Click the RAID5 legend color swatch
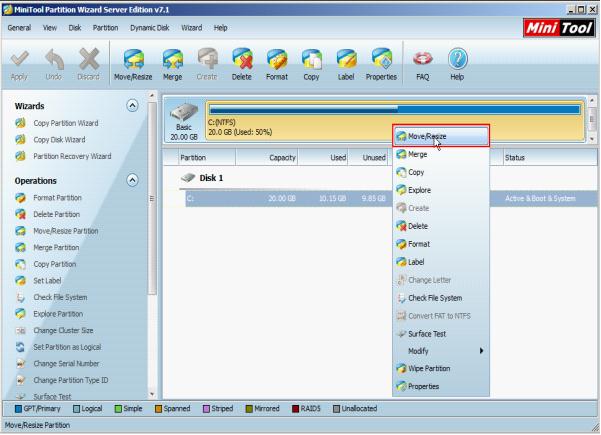Image resolution: width=601 pixels, height=435 pixels. point(296,409)
